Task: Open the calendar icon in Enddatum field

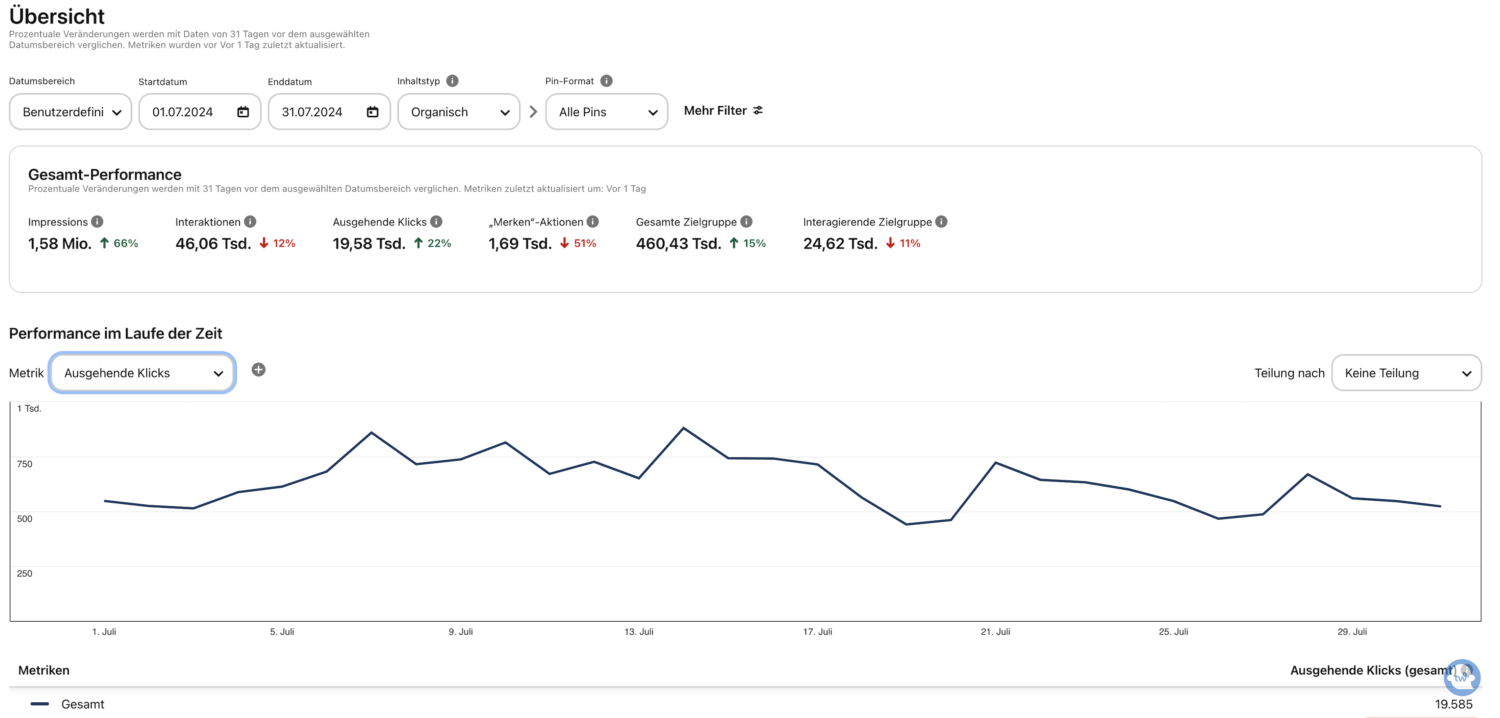Action: click(372, 112)
